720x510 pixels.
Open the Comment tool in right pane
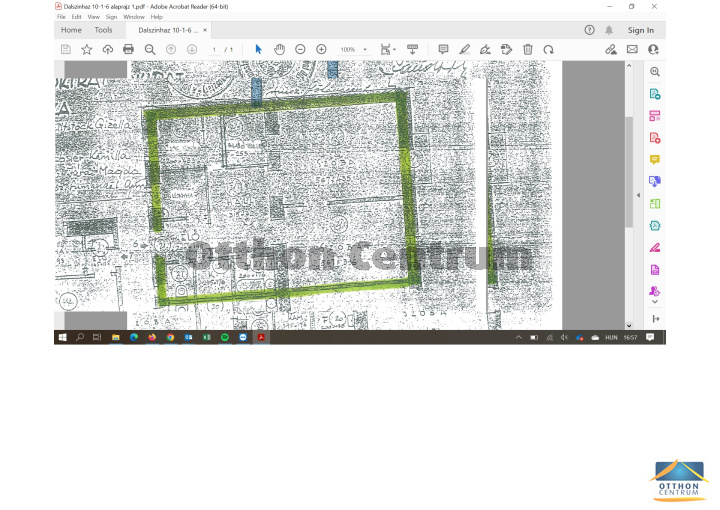[655, 160]
